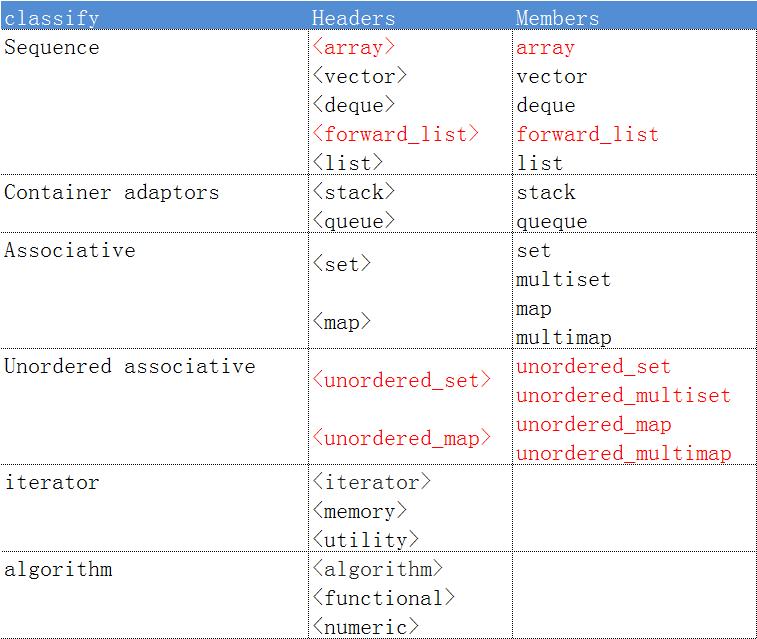
Task: Select the "<memory>" header entry
Action: tap(359, 511)
